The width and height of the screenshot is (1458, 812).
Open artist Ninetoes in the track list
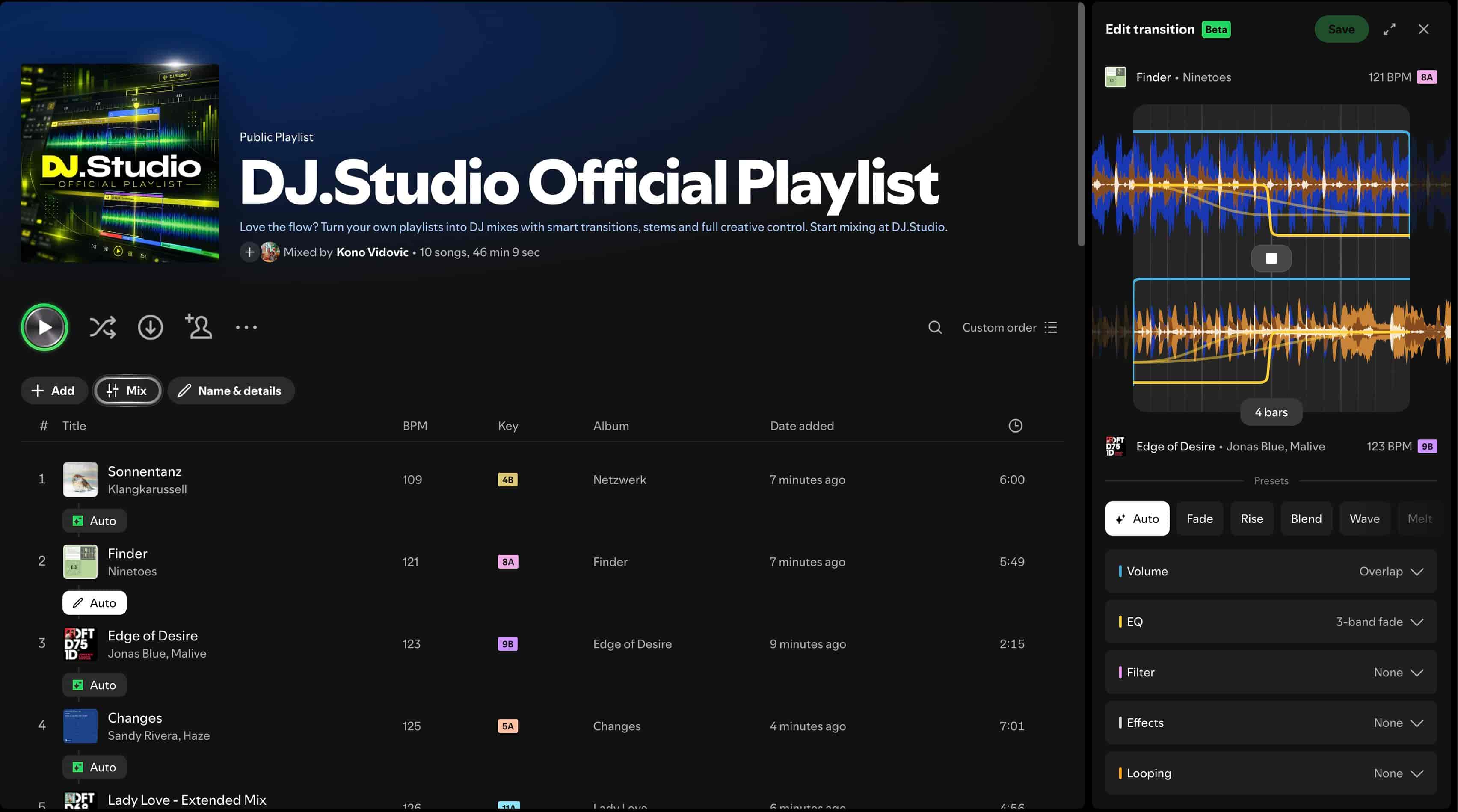click(x=132, y=571)
